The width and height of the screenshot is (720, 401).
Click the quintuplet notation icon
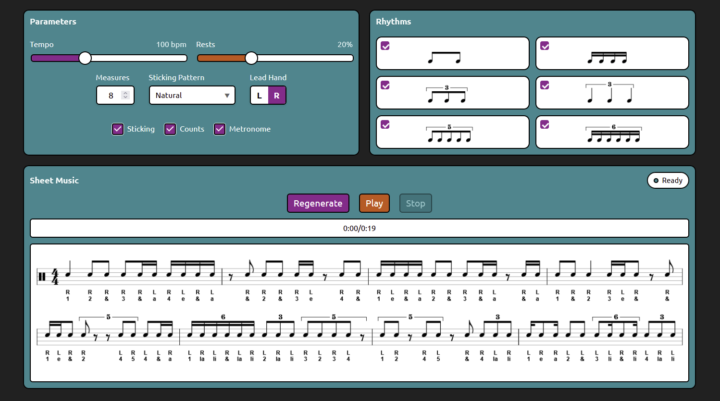point(449,133)
